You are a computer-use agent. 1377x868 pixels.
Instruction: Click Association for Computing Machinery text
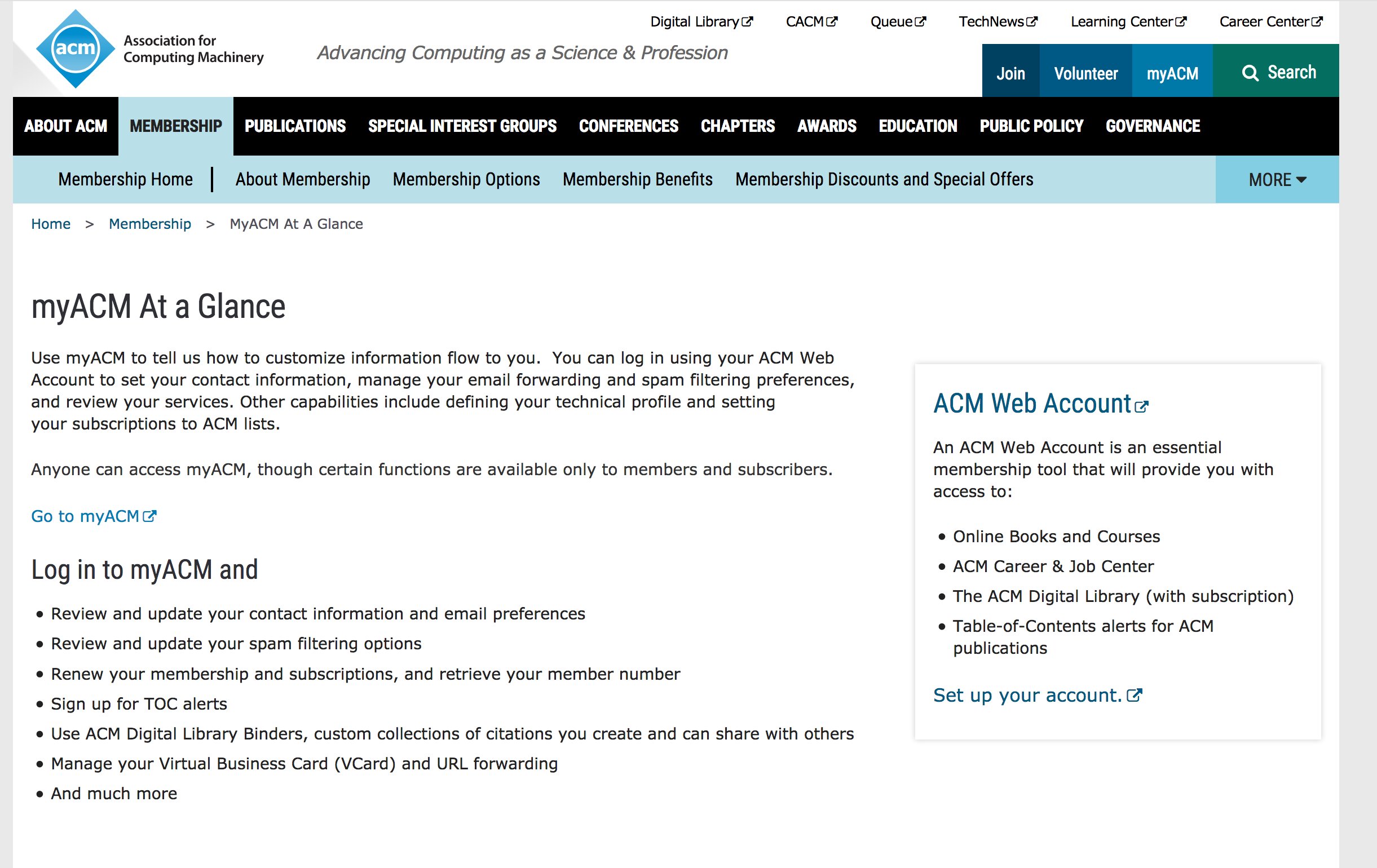193,49
